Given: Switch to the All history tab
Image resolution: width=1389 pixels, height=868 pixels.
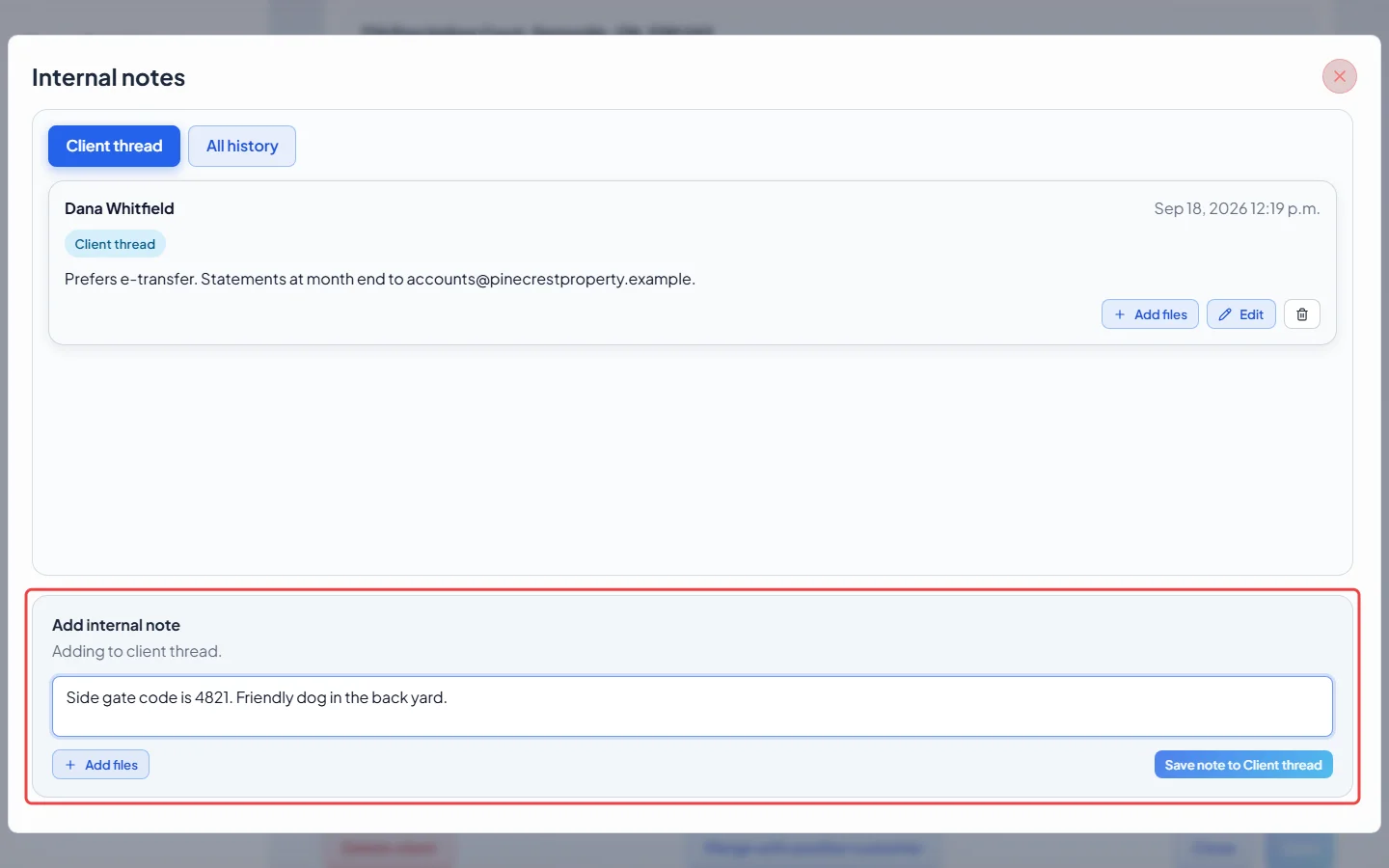Looking at the screenshot, I should coord(242,146).
